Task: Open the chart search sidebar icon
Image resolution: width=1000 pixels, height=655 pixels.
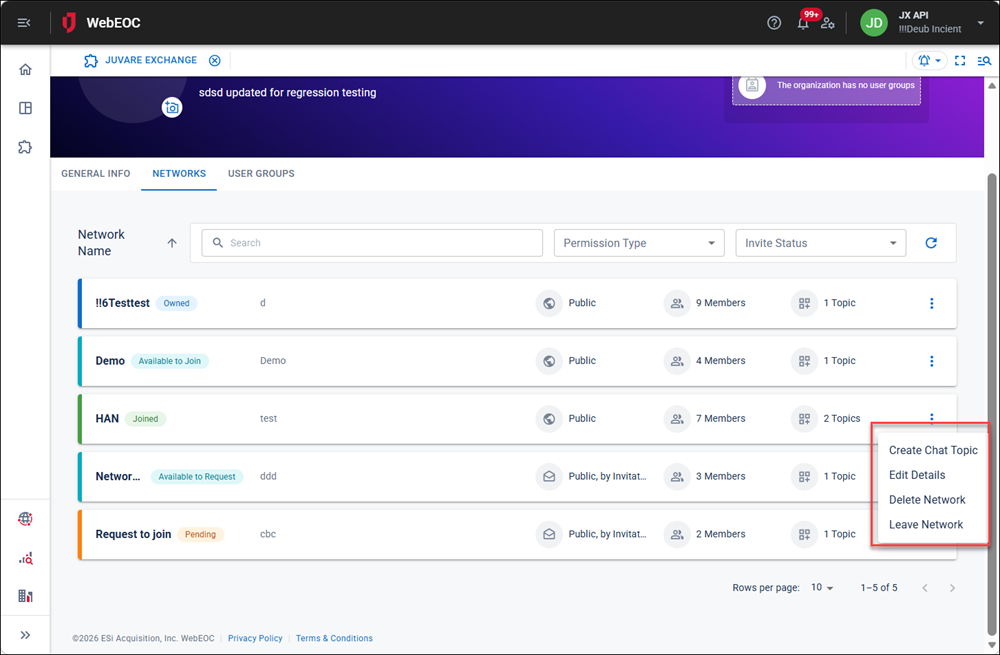Action: (x=25, y=558)
